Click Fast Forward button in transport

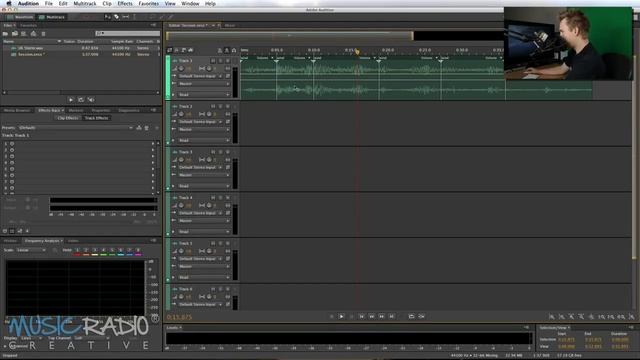(381, 316)
